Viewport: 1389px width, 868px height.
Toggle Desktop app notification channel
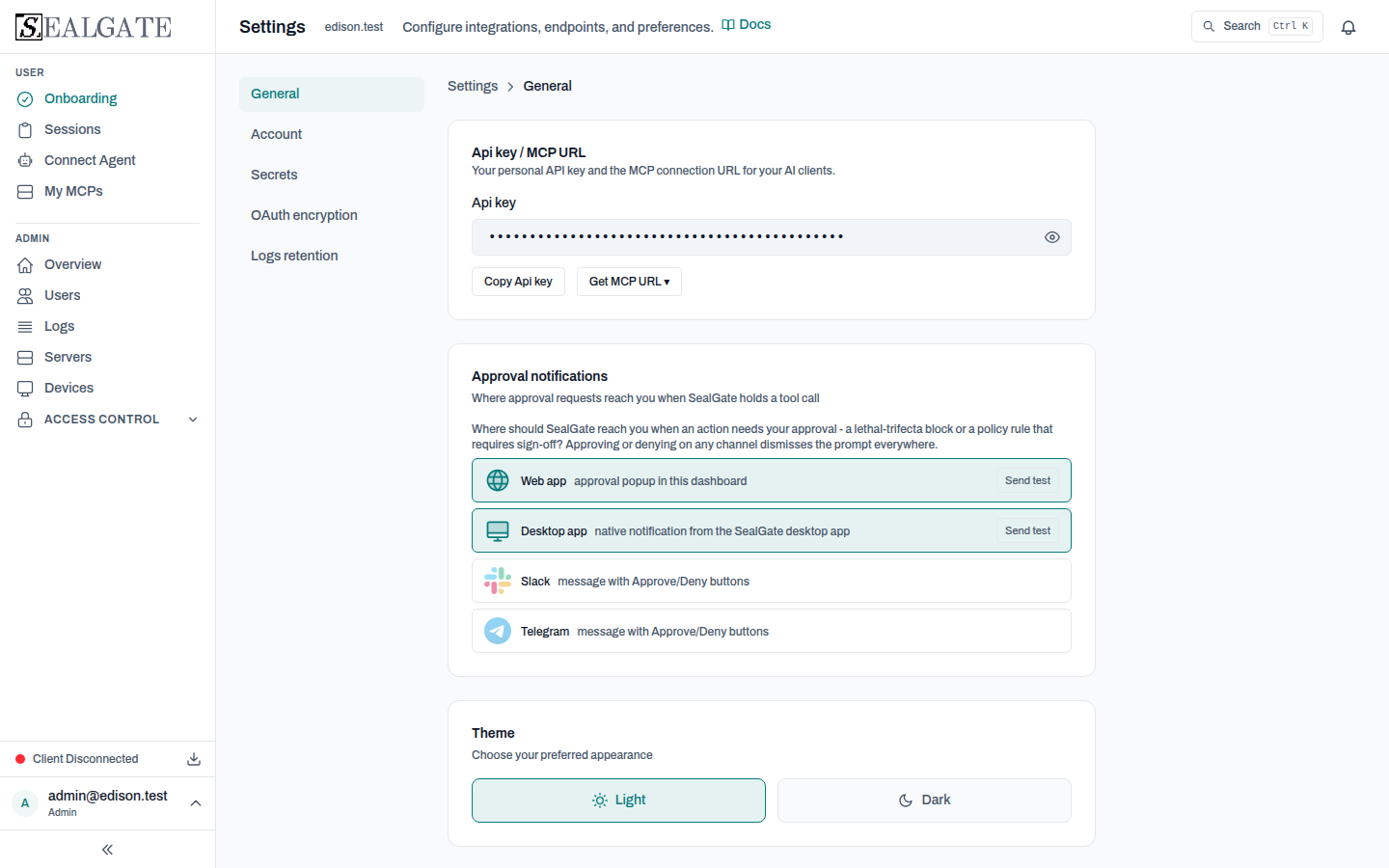coord(772,530)
